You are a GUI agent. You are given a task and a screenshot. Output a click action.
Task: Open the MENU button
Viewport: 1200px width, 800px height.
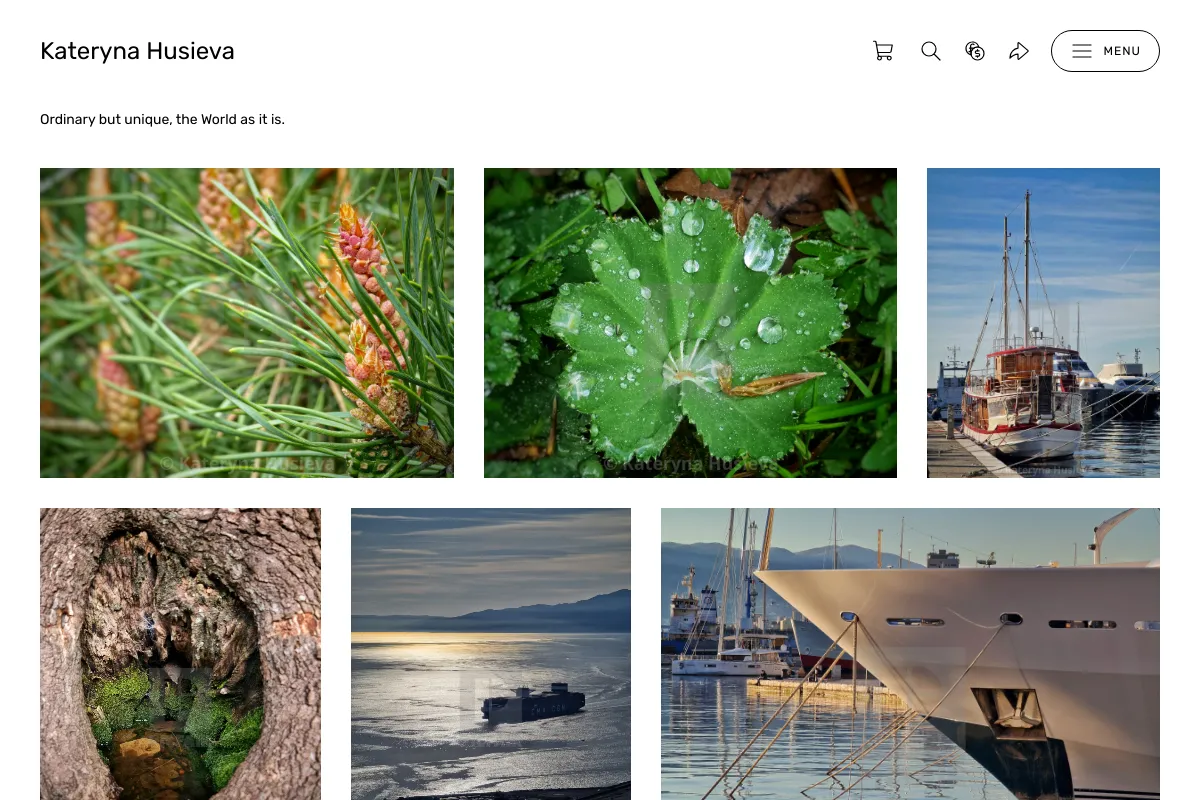click(x=1105, y=51)
